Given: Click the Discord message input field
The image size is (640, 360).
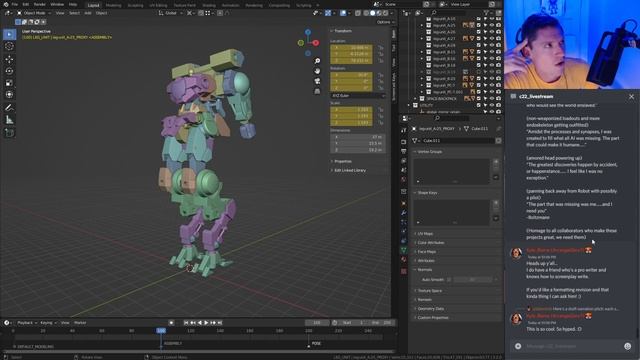Looking at the screenshot, I should pos(571,346).
